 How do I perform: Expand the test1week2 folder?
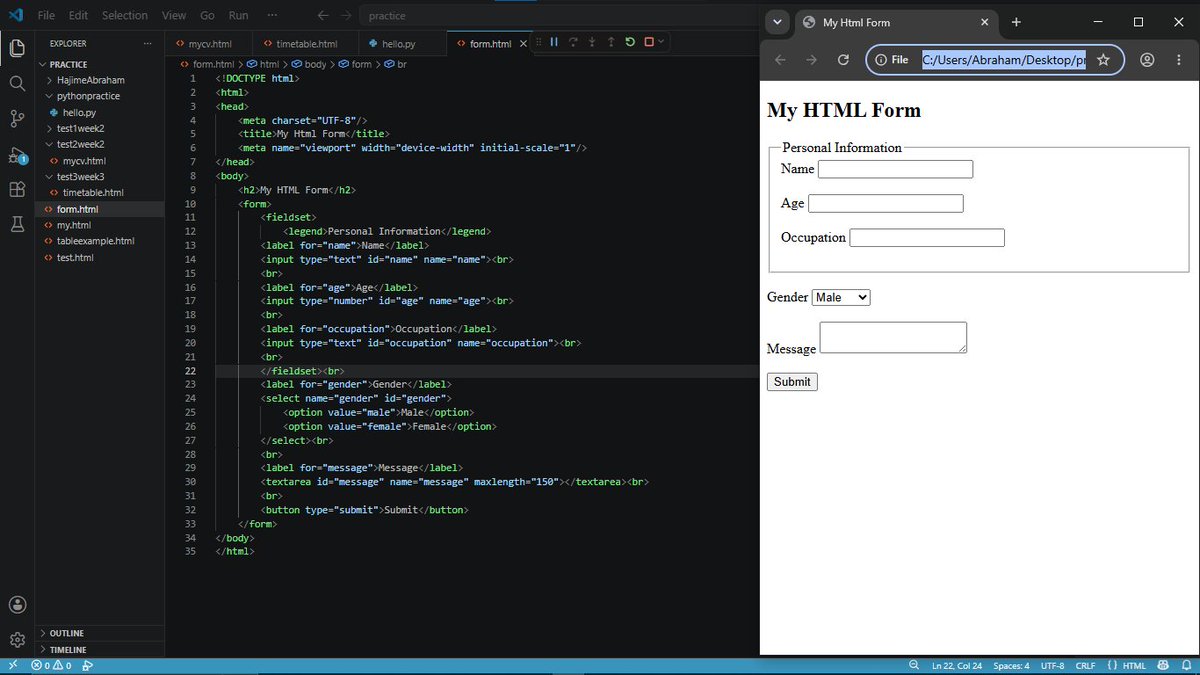(x=99, y=128)
